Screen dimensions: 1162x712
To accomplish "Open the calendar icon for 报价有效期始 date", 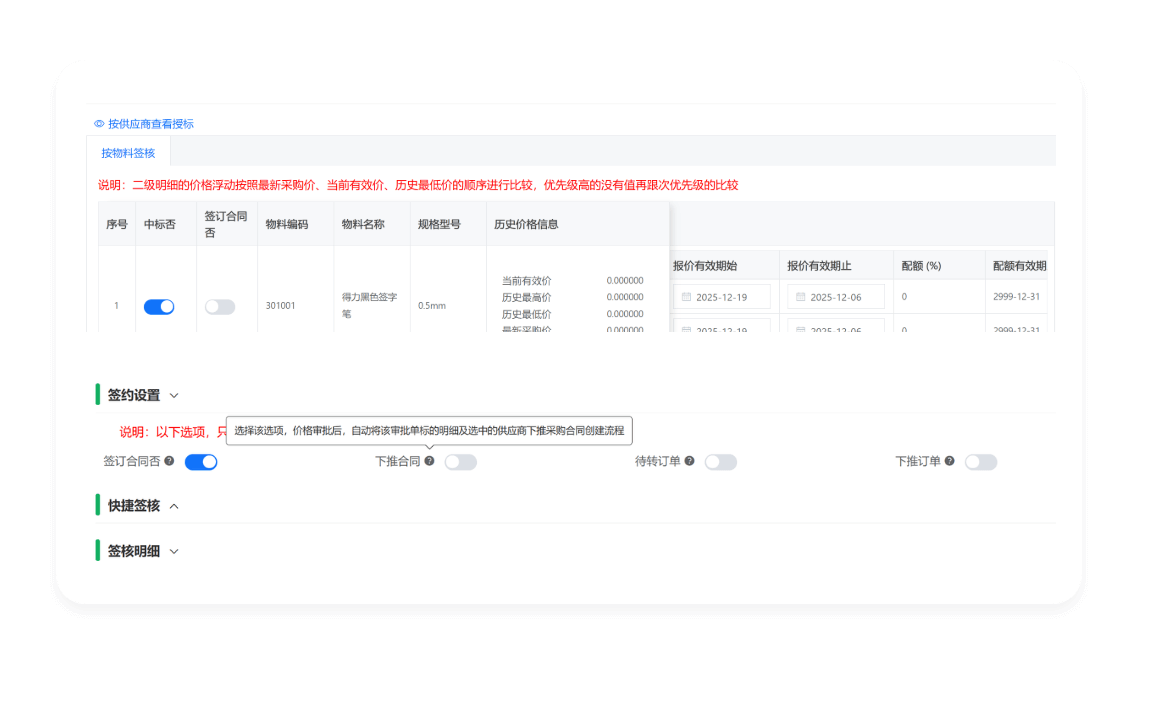I will pos(689,296).
